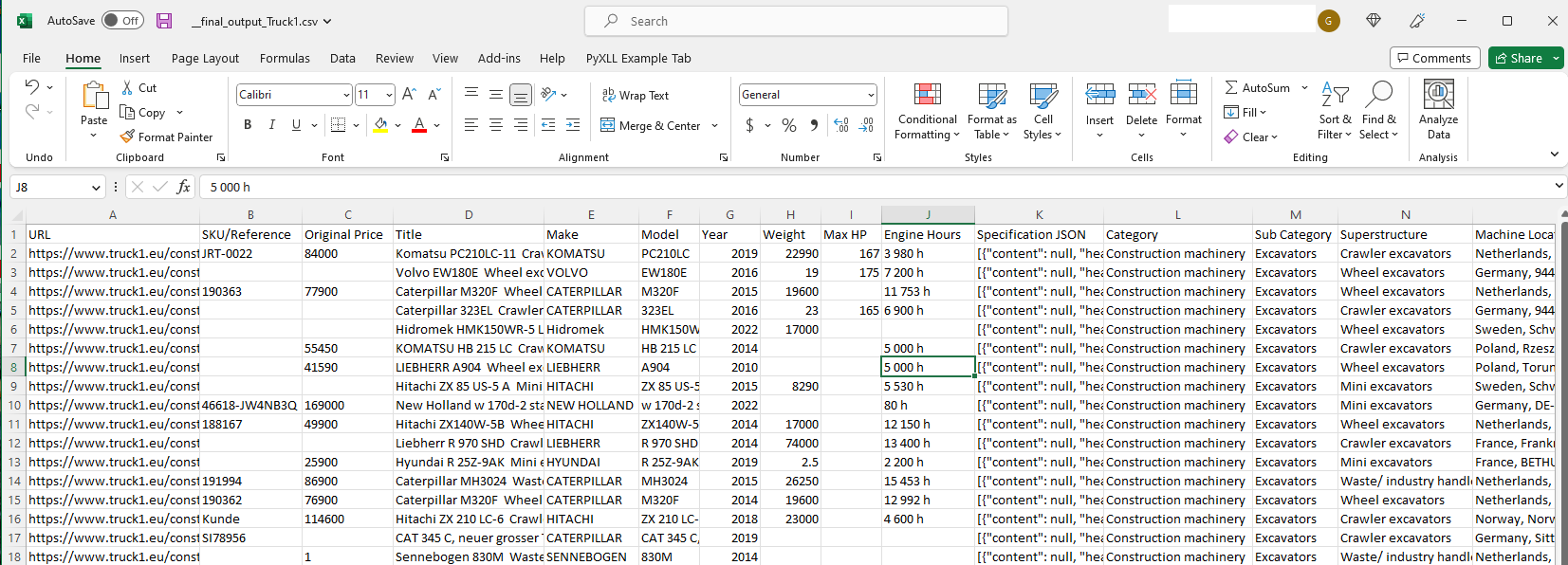
Task: Open the font size dropdown
Action: coord(389,94)
